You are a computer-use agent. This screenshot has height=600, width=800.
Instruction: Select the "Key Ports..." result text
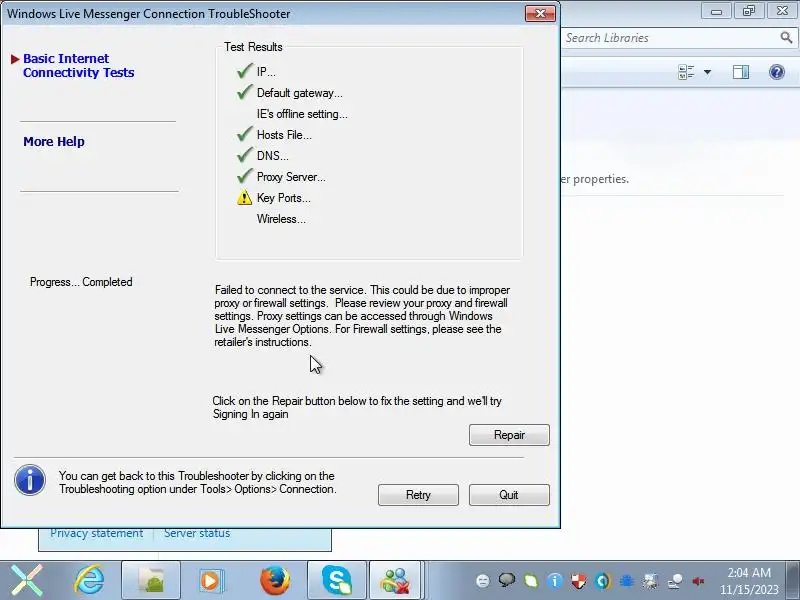click(284, 198)
